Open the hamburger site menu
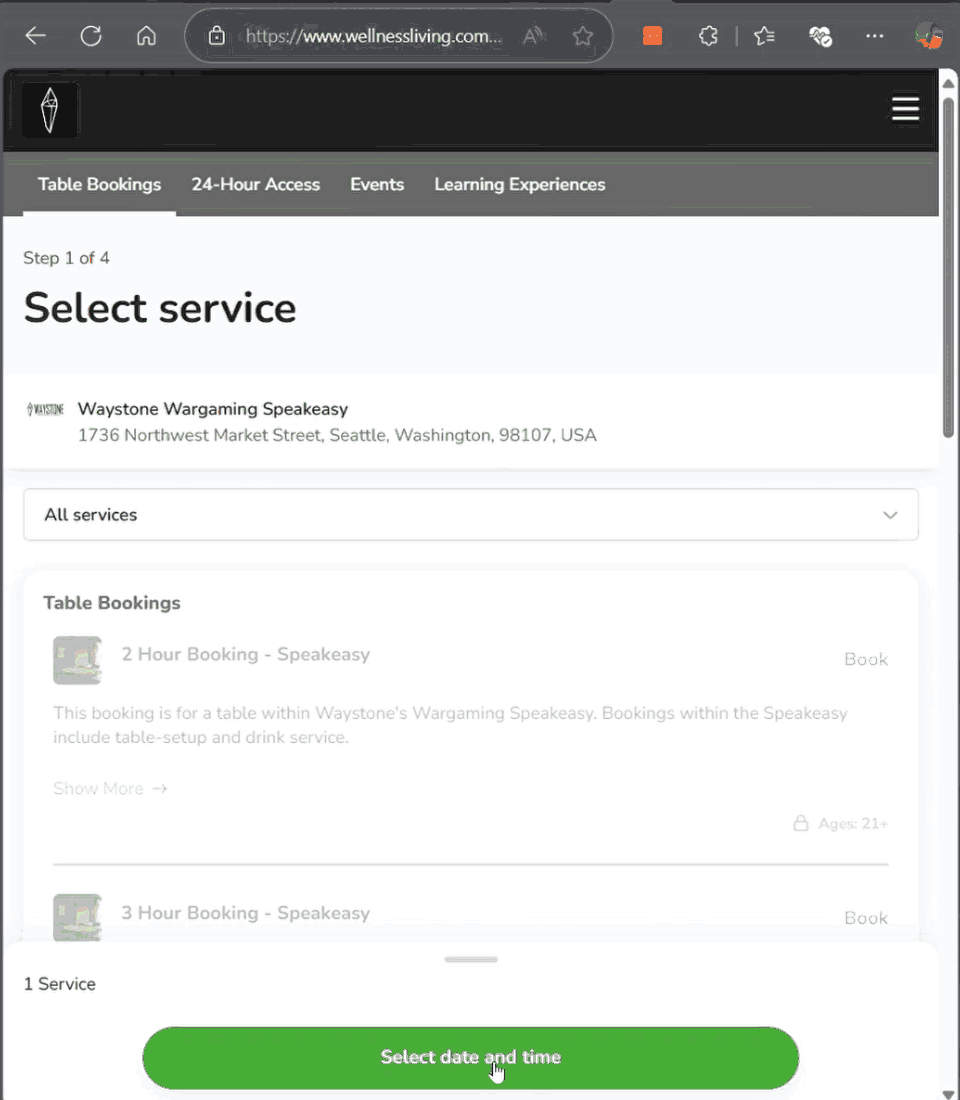The height and width of the screenshot is (1100, 960). pos(905,109)
